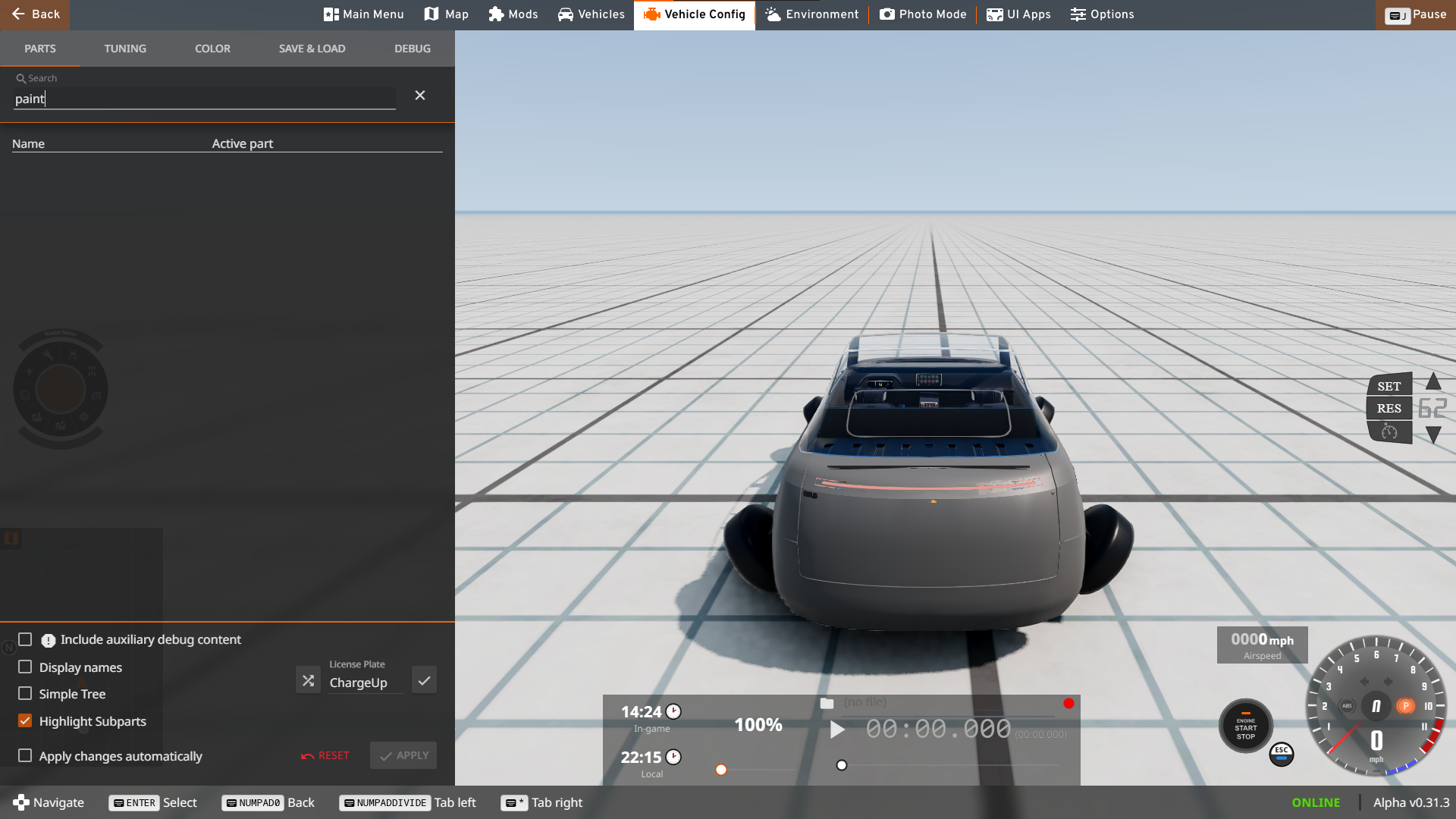Image resolution: width=1456 pixels, height=819 pixels.
Task: Click the in-game time clock icon
Action: [673, 711]
